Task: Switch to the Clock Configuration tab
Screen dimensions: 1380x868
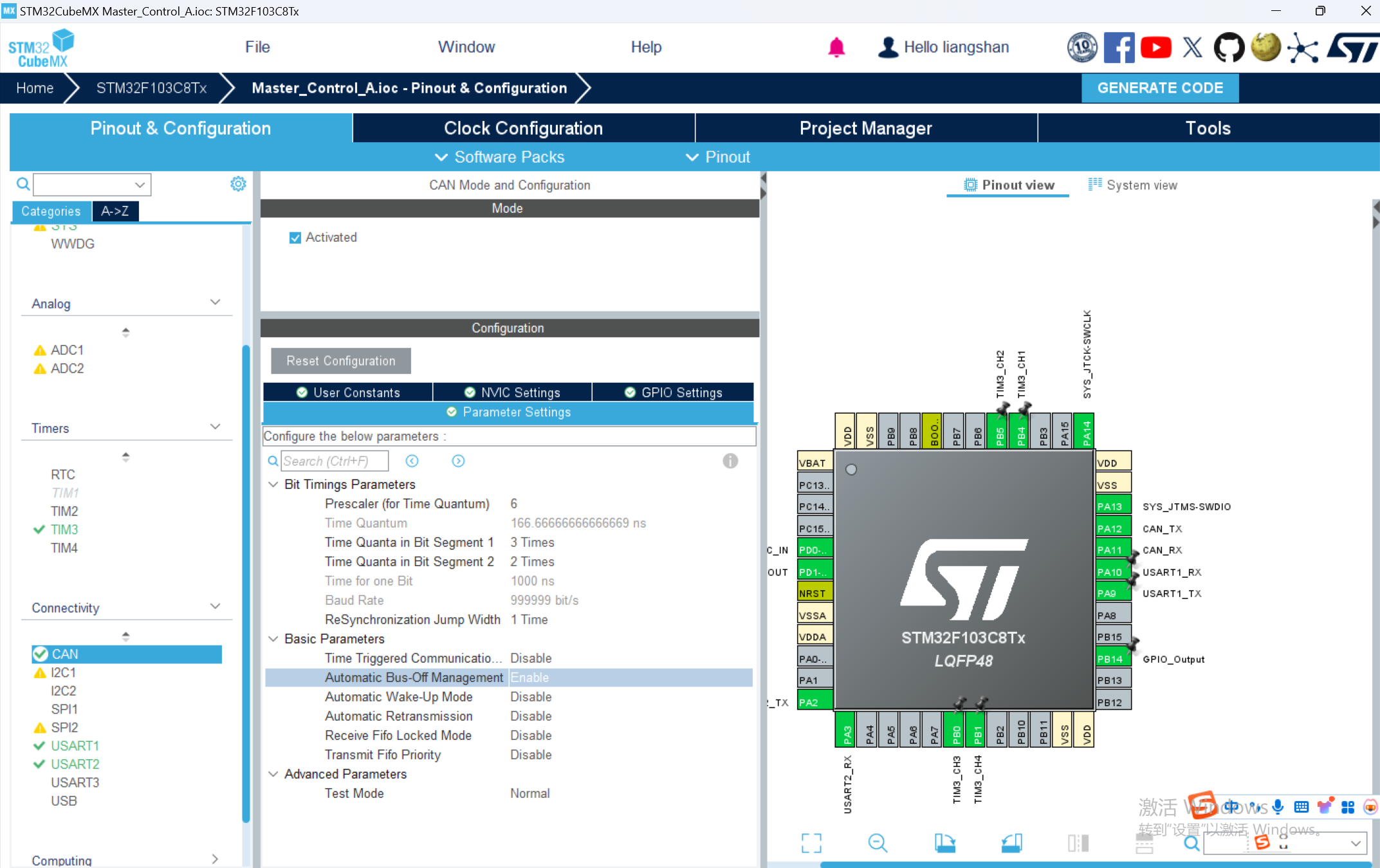Action: pos(523,128)
